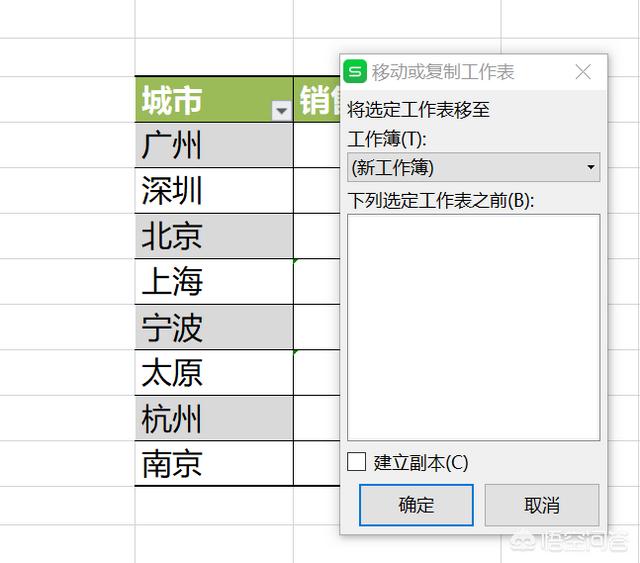Select the 城市 header cell
The width and height of the screenshot is (640, 563).
214,99
